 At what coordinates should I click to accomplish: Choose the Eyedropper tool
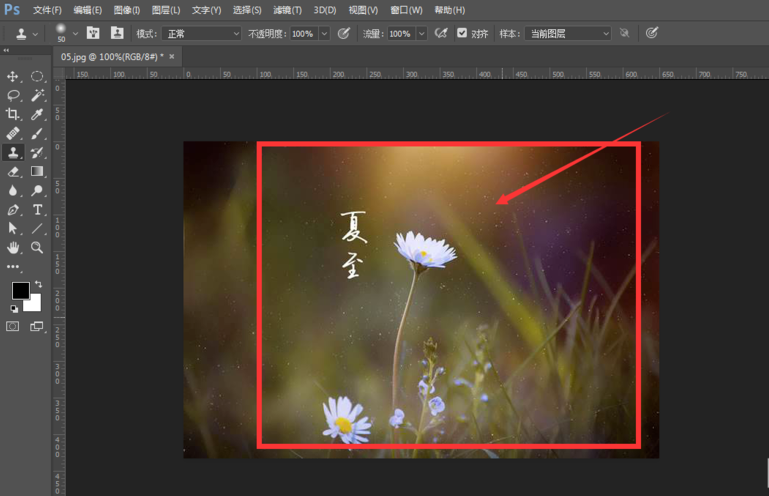click(x=37, y=115)
